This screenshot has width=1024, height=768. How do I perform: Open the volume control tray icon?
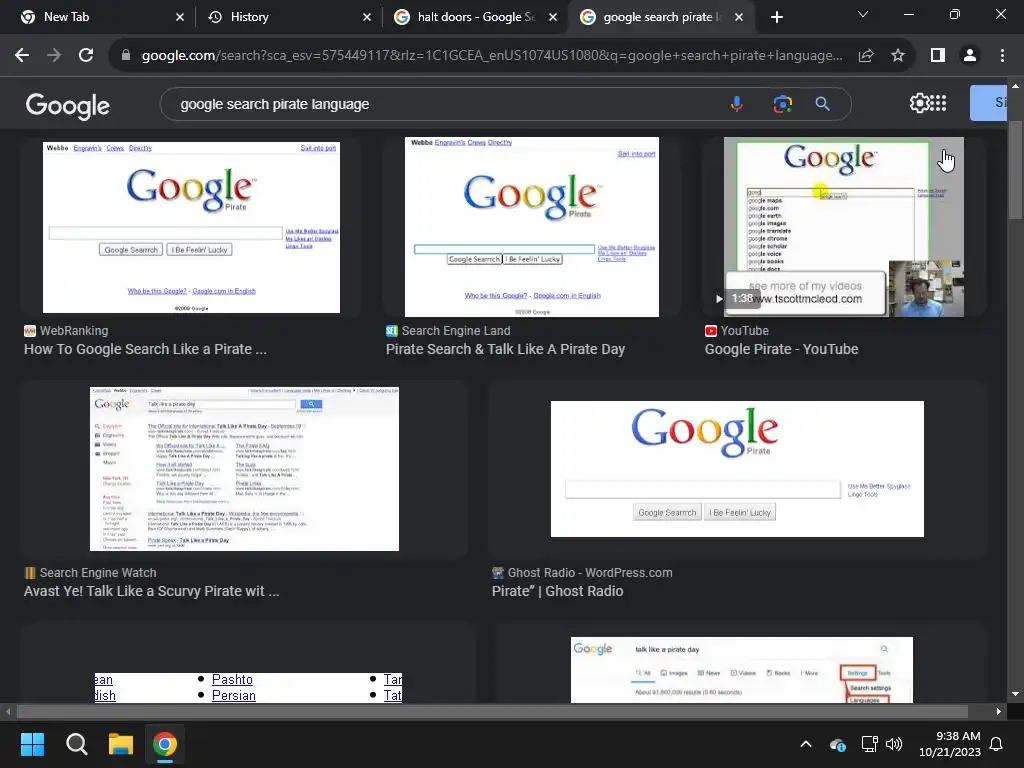(893, 744)
